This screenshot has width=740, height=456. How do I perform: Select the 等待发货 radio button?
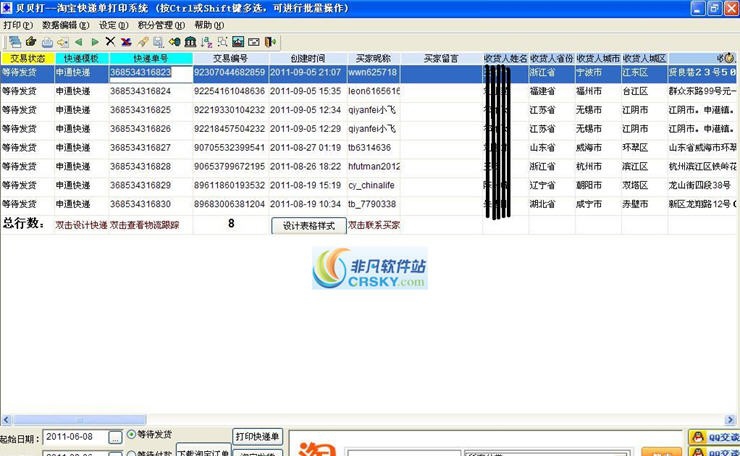pos(131,434)
